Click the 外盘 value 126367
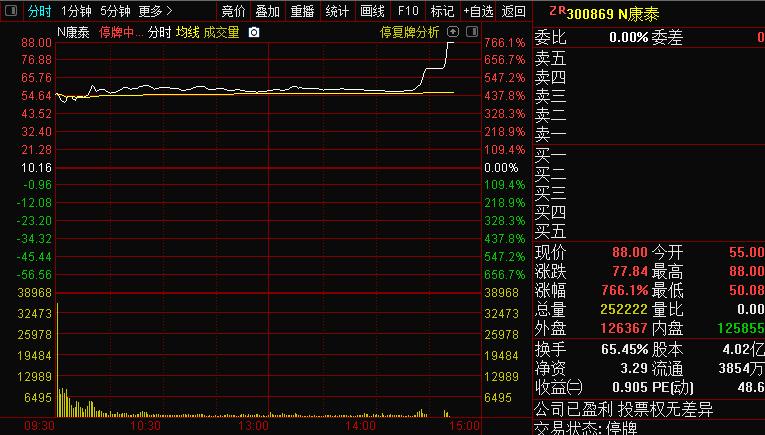 pos(624,328)
